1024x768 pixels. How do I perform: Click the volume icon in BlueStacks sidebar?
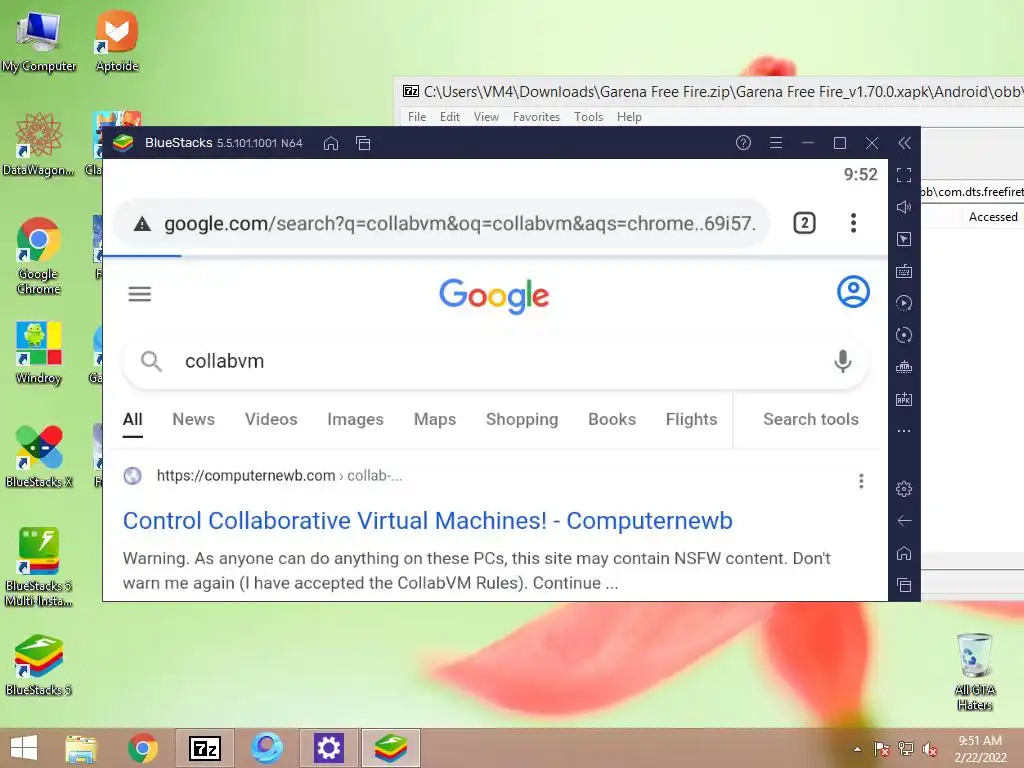click(x=904, y=207)
